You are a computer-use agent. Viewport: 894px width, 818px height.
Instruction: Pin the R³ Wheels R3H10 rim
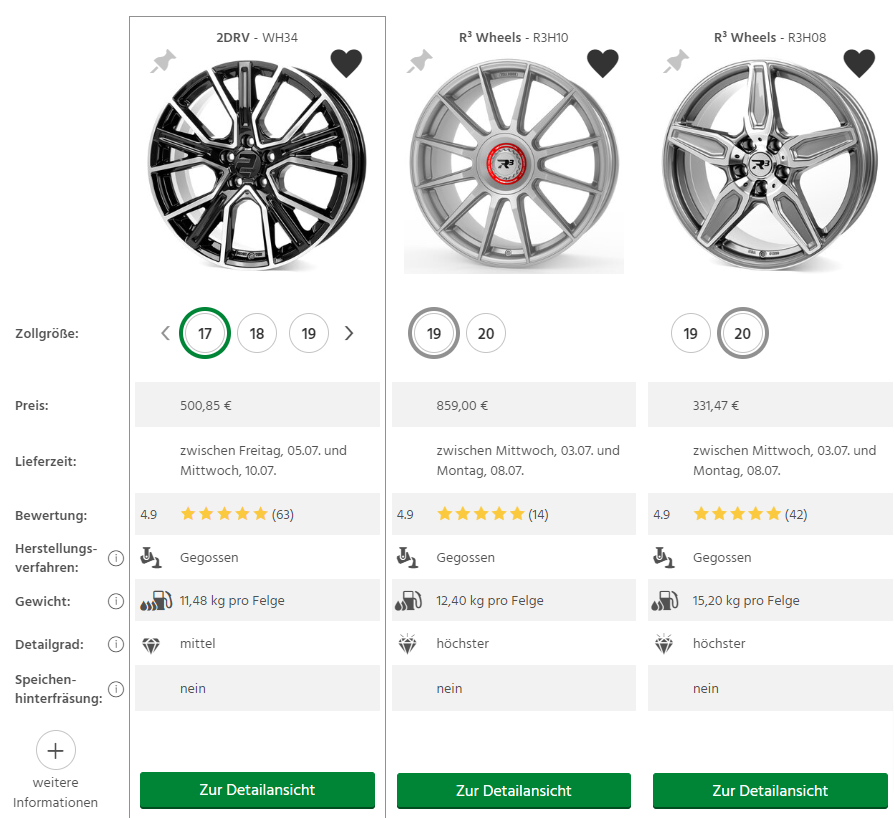click(419, 63)
